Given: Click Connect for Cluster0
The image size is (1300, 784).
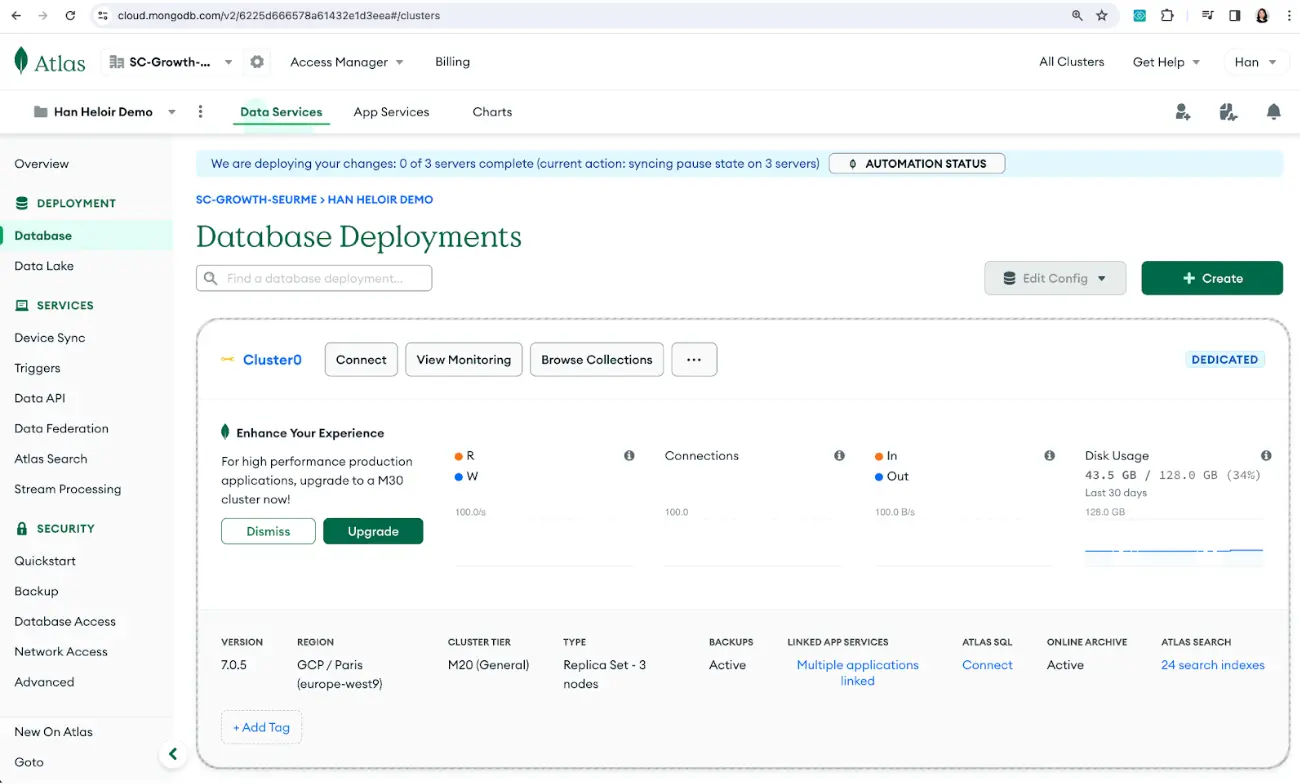Looking at the screenshot, I should click(360, 359).
